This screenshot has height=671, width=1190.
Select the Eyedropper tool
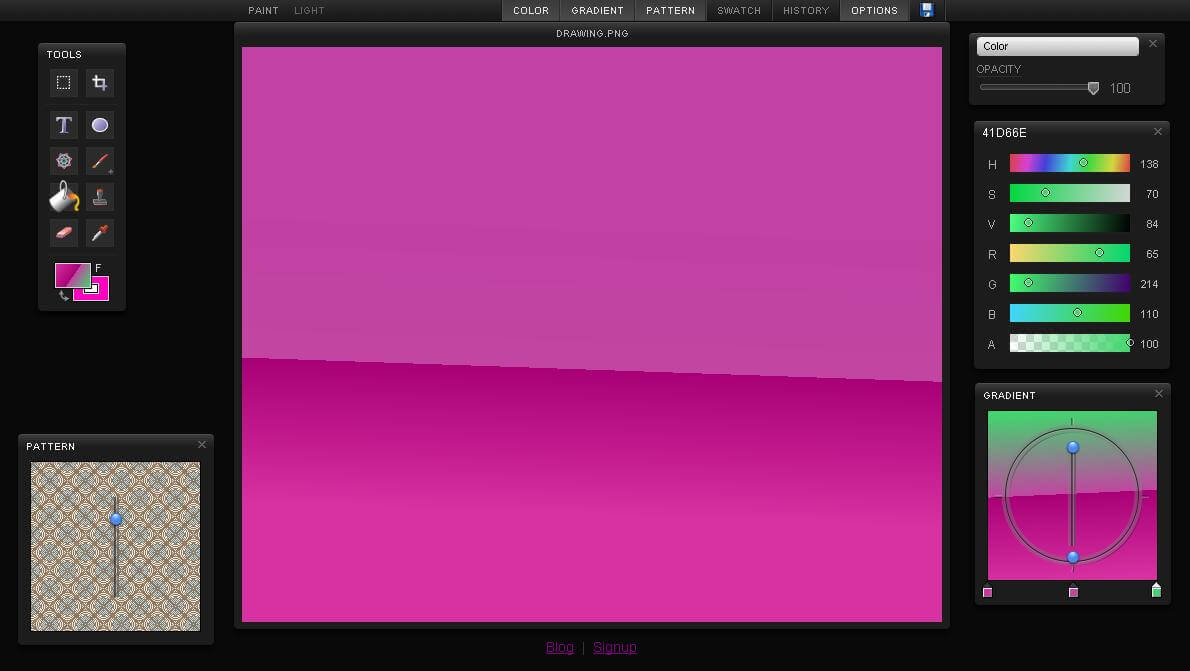(x=99, y=232)
